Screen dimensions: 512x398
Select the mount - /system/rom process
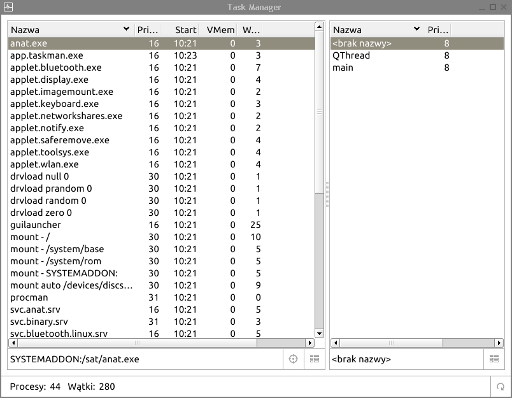click(161, 261)
